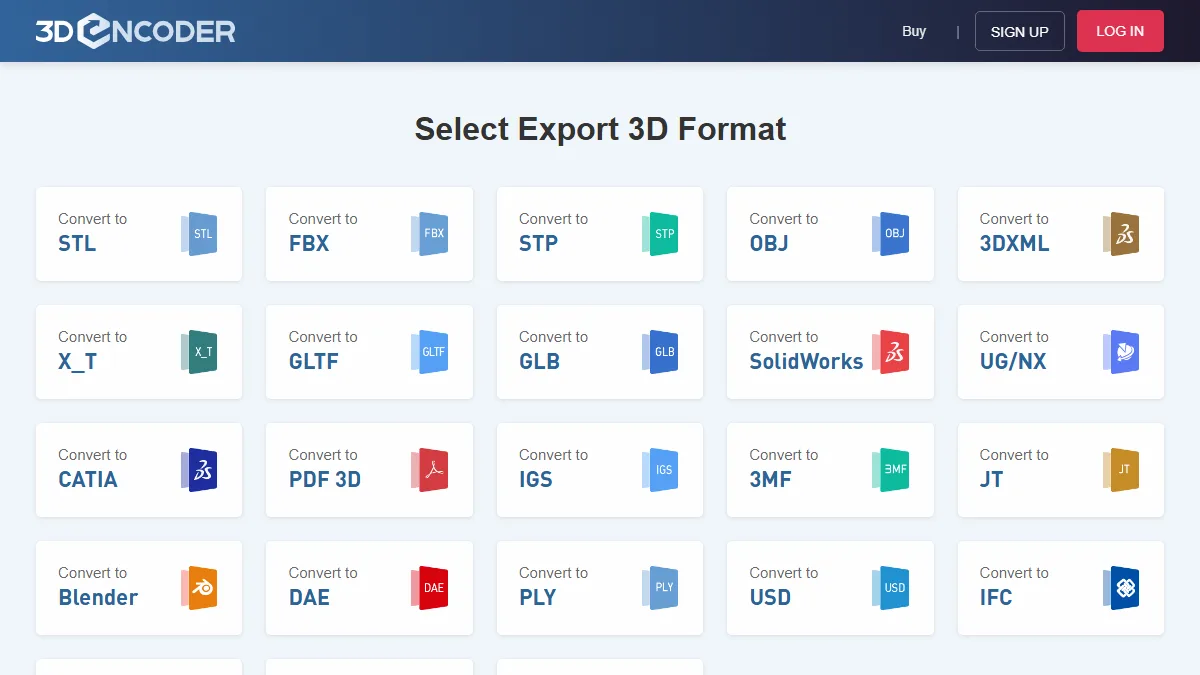Click the 3DEncoder logo
The width and height of the screenshot is (1200, 675).
135,31
